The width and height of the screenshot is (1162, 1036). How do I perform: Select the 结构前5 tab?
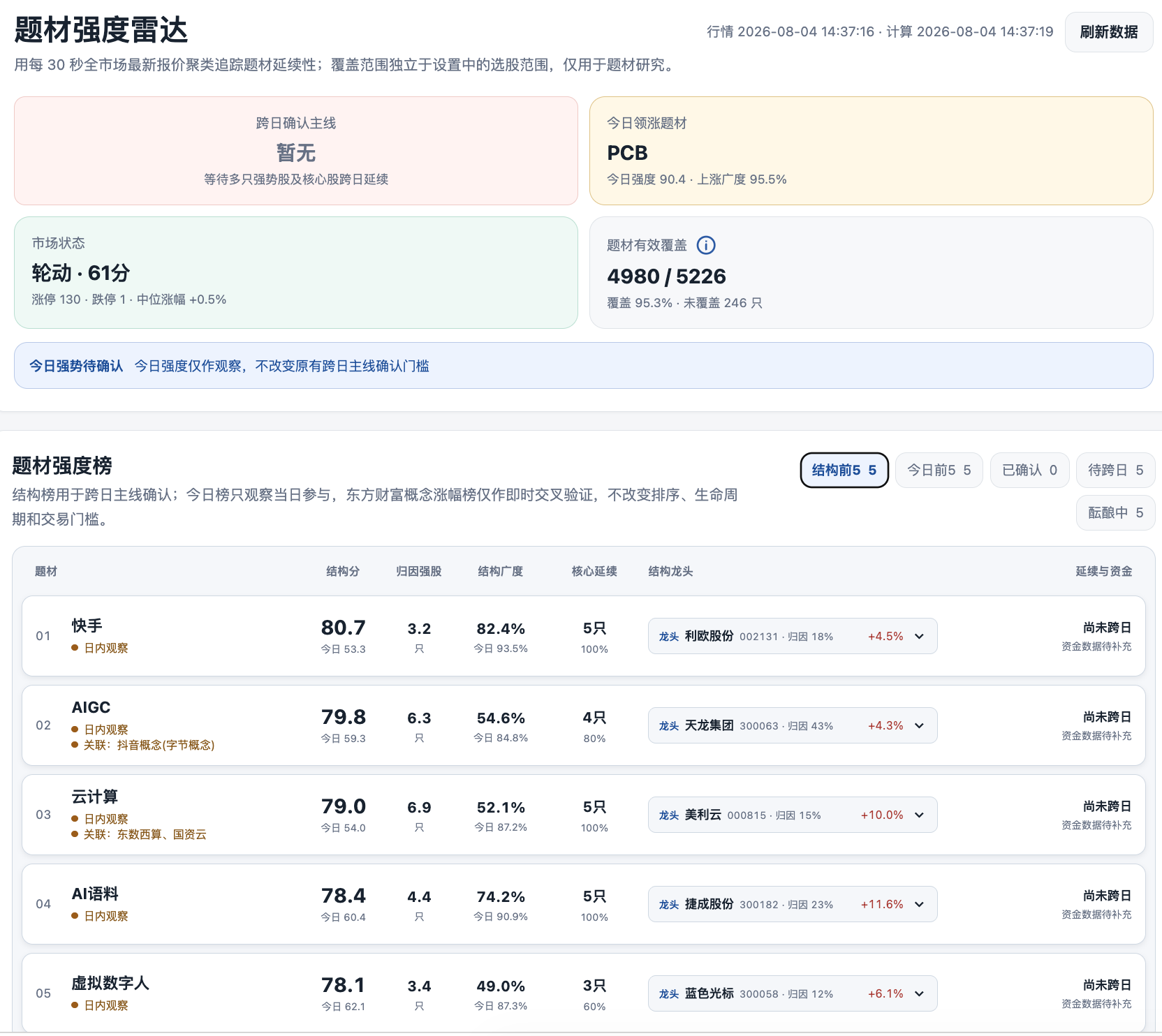point(844,471)
